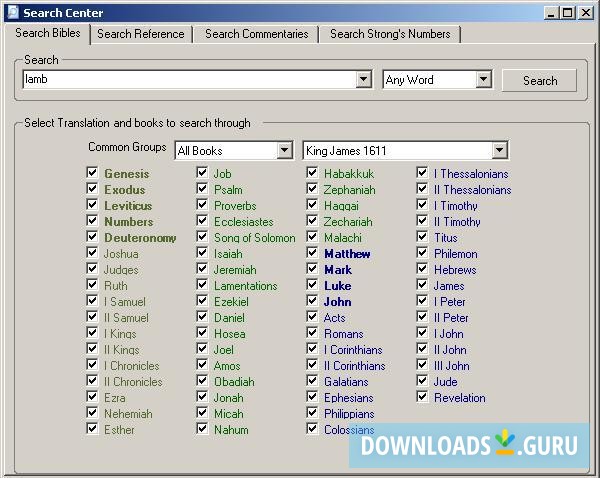Click the Ezekiel book label

[x=231, y=302]
